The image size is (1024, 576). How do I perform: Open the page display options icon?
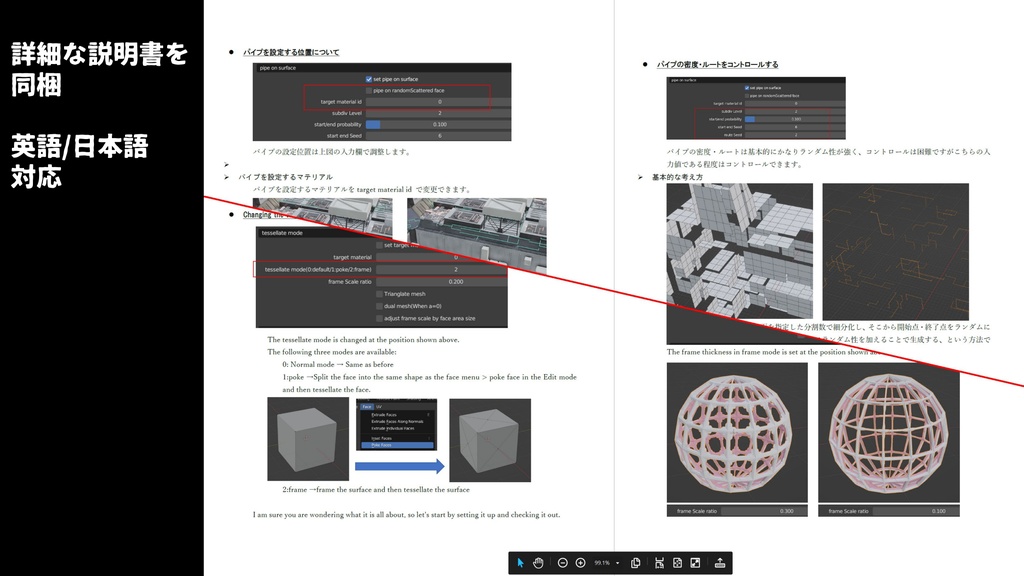pos(635,563)
